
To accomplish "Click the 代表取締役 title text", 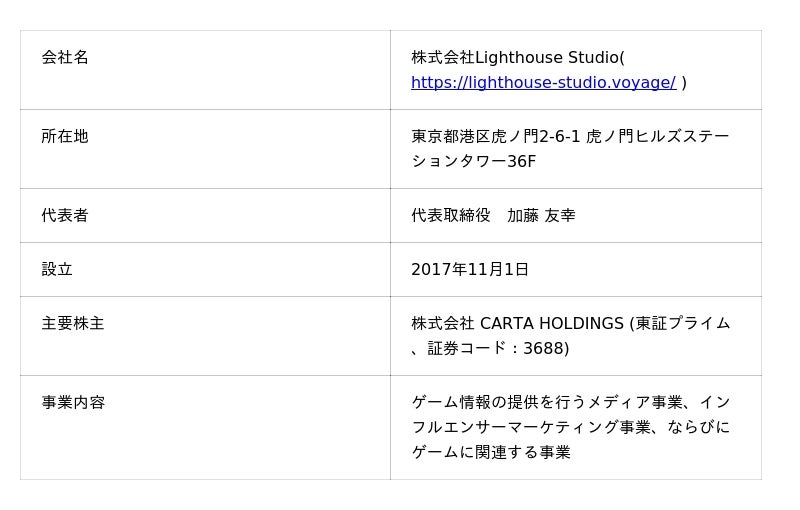I will [x=451, y=216].
